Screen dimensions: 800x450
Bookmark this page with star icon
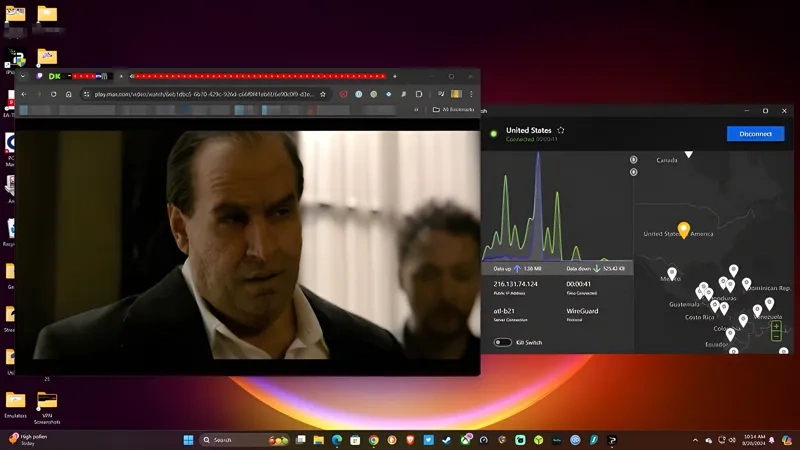click(x=324, y=94)
